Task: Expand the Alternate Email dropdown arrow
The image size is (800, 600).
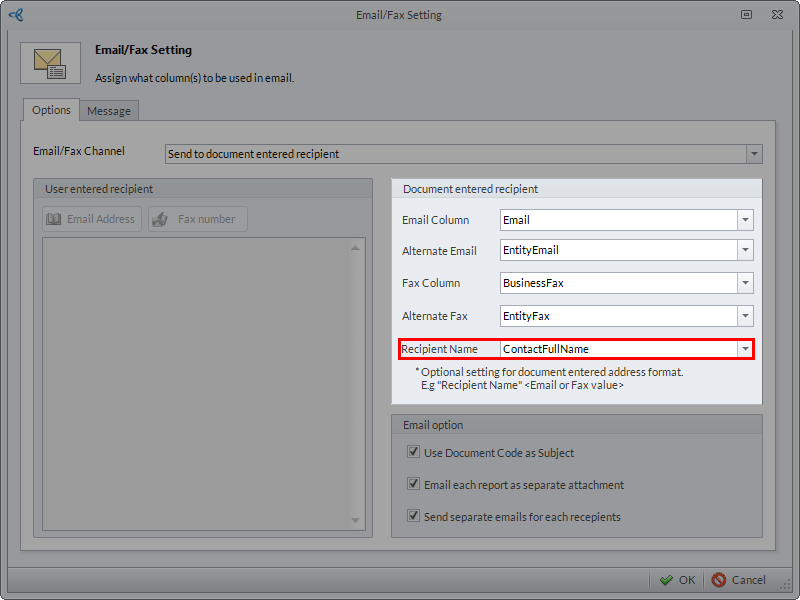Action: coord(745,252)
